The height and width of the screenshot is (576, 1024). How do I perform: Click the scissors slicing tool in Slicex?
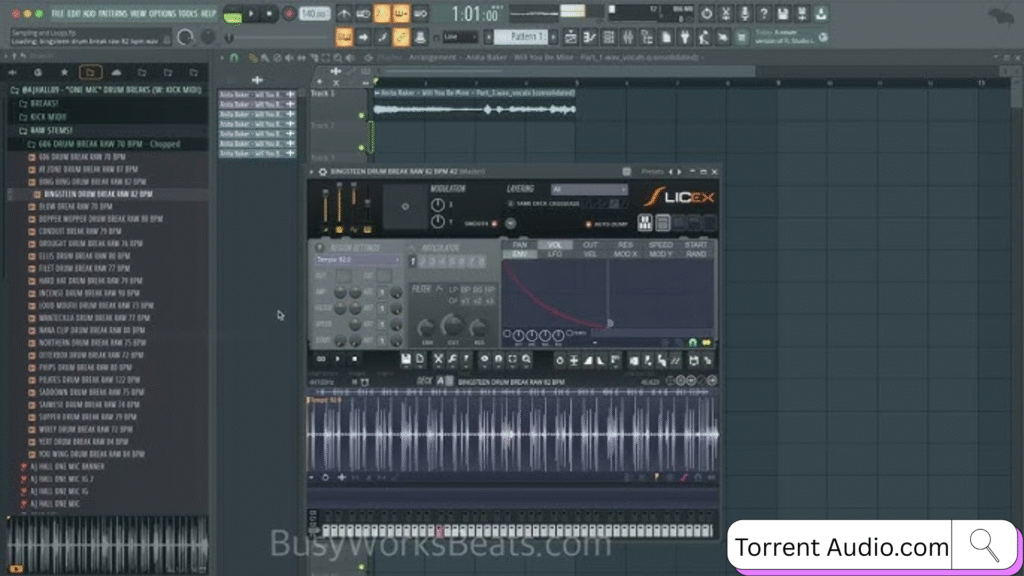(x=453, y=359)
